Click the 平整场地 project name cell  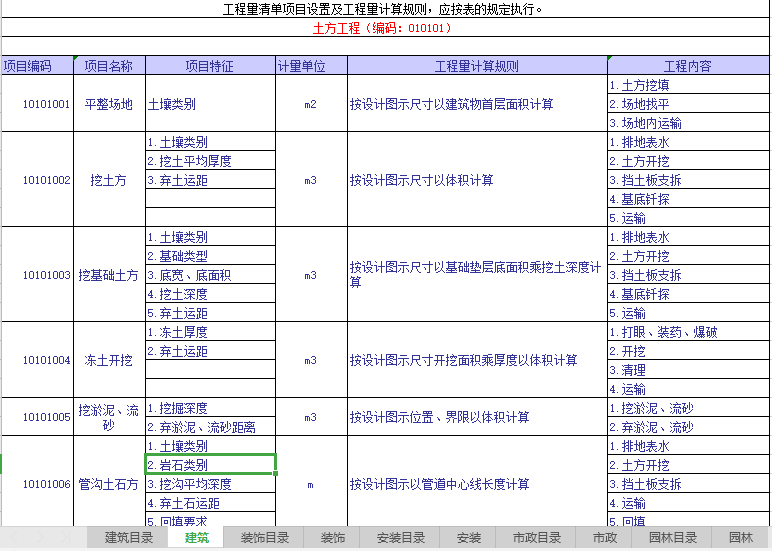coord(109,104)
